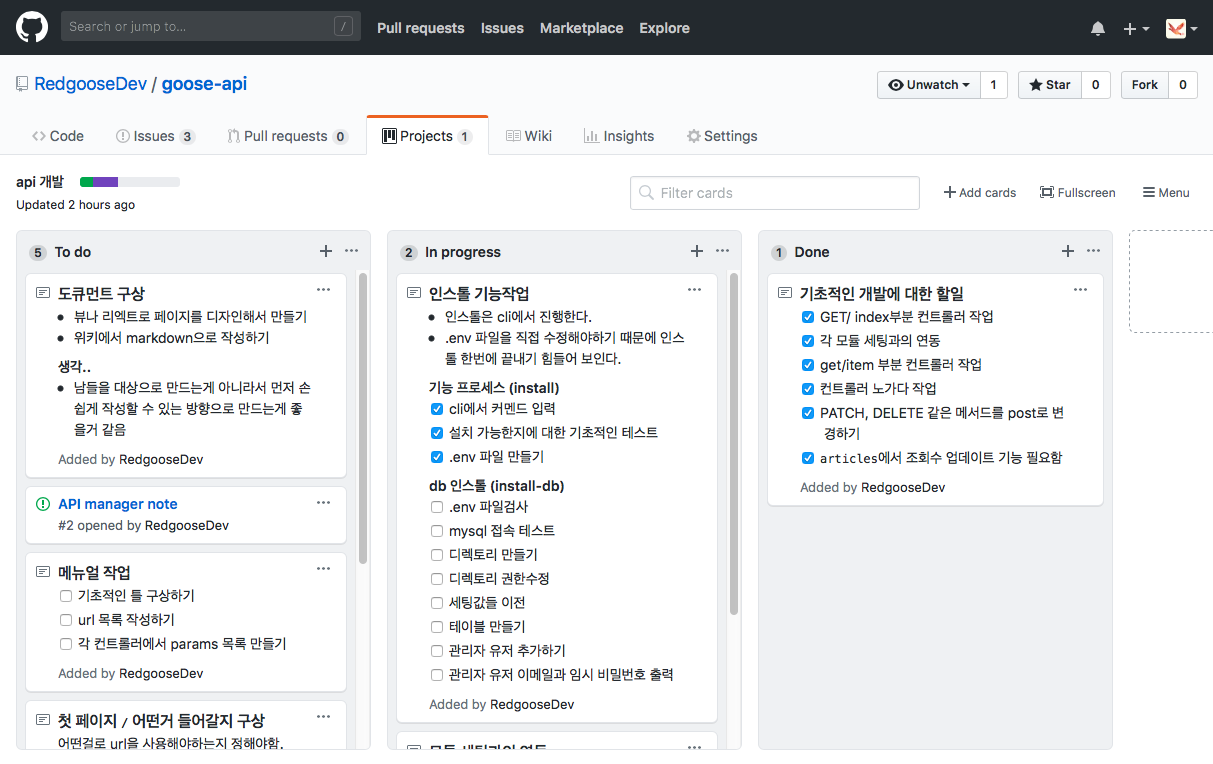The height and width of the screenshot is (764, 1213).
Task: Click the project progress bar
Action: [x=130, y=182]
